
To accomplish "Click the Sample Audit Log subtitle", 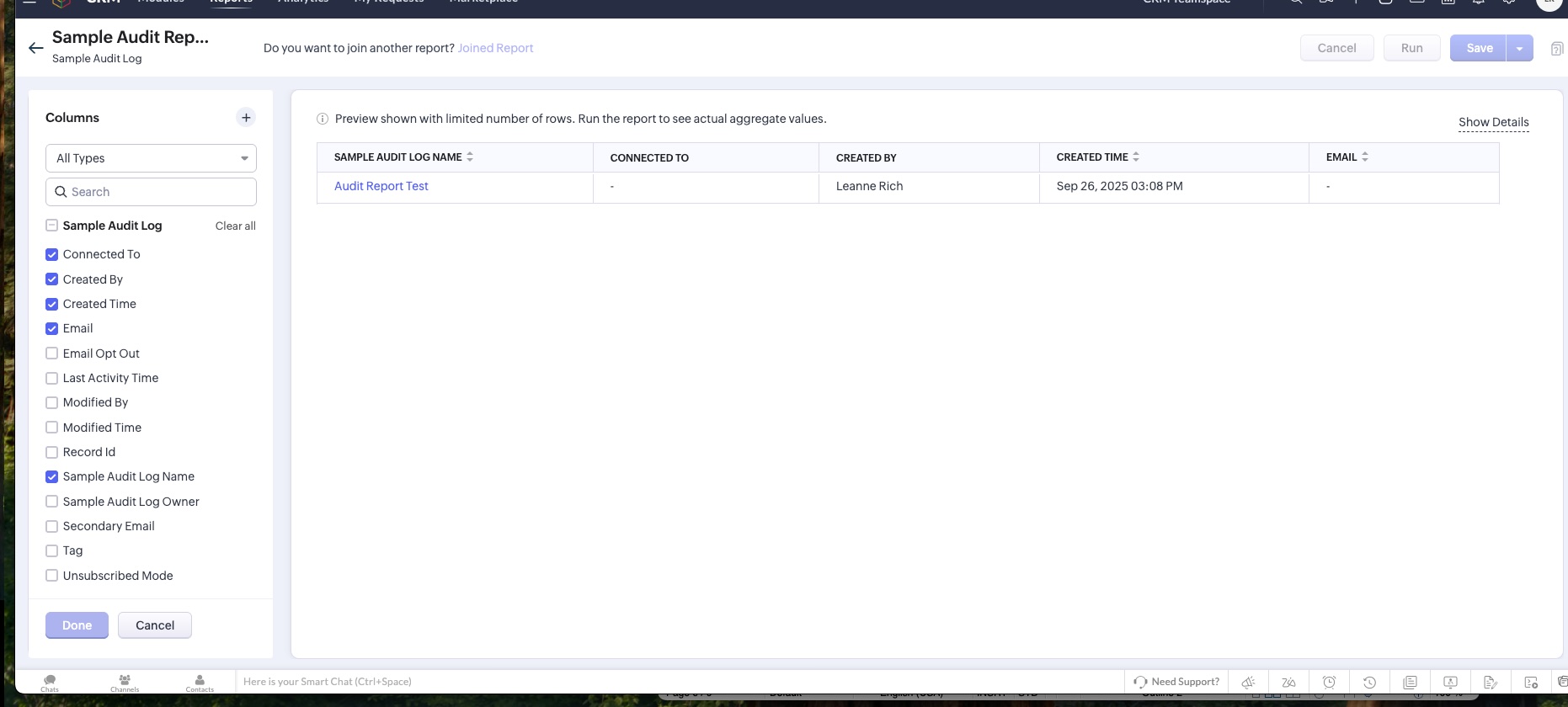I will 97,59.
